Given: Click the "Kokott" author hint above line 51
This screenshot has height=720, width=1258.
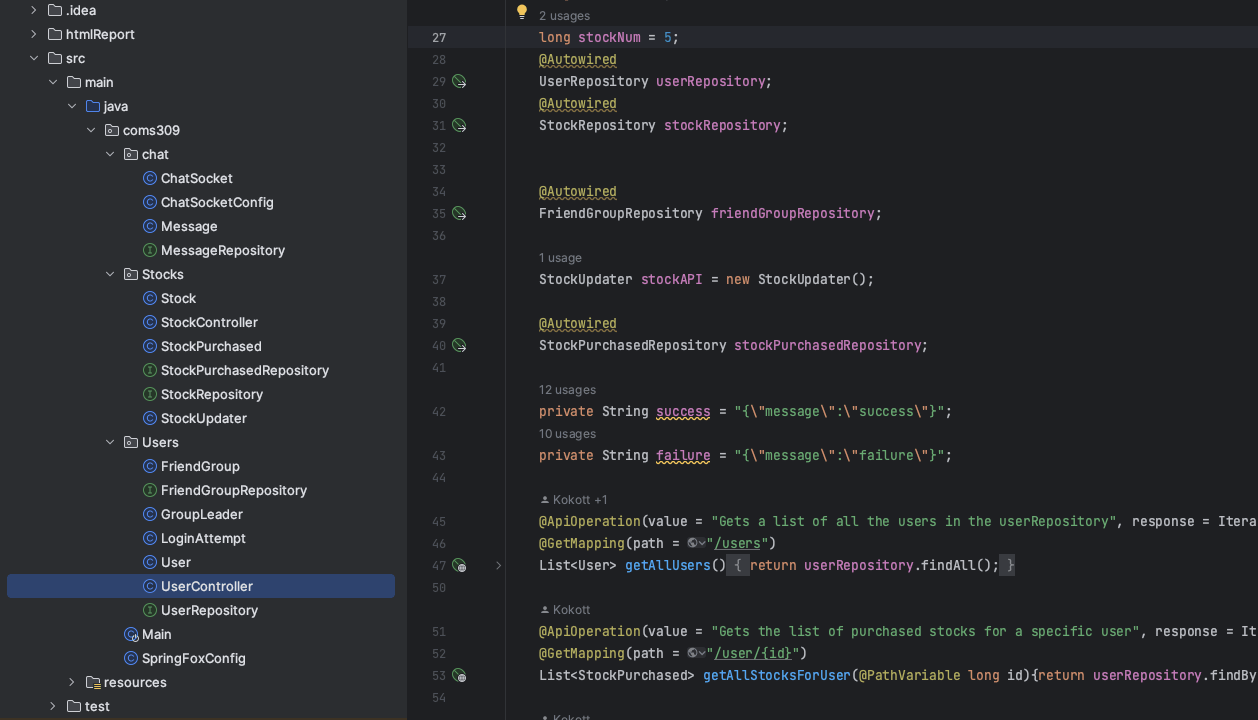Looking at the screenshot, I should (565, 610).
